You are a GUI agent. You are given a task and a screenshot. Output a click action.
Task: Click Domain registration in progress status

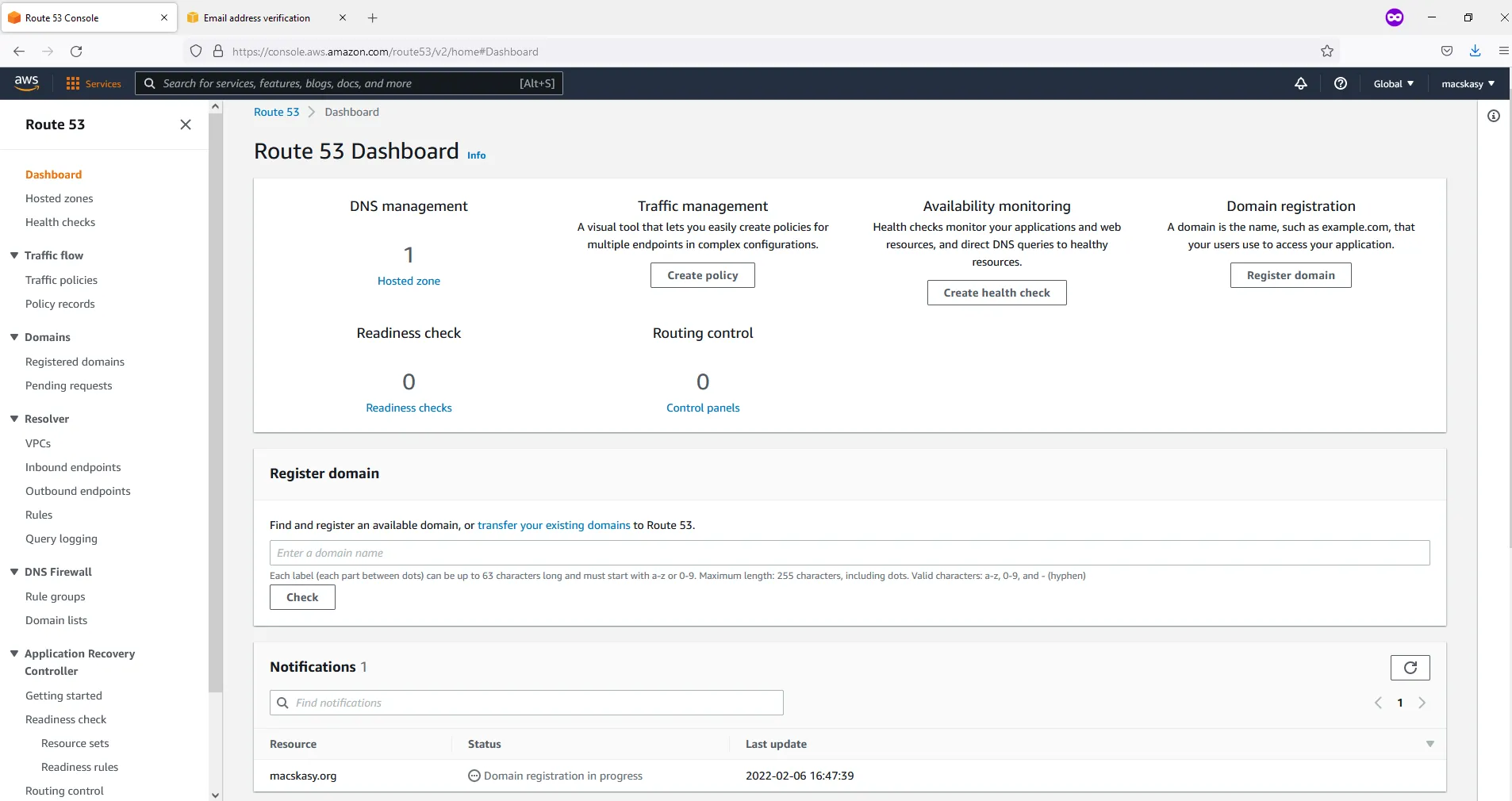pos(555,776)
